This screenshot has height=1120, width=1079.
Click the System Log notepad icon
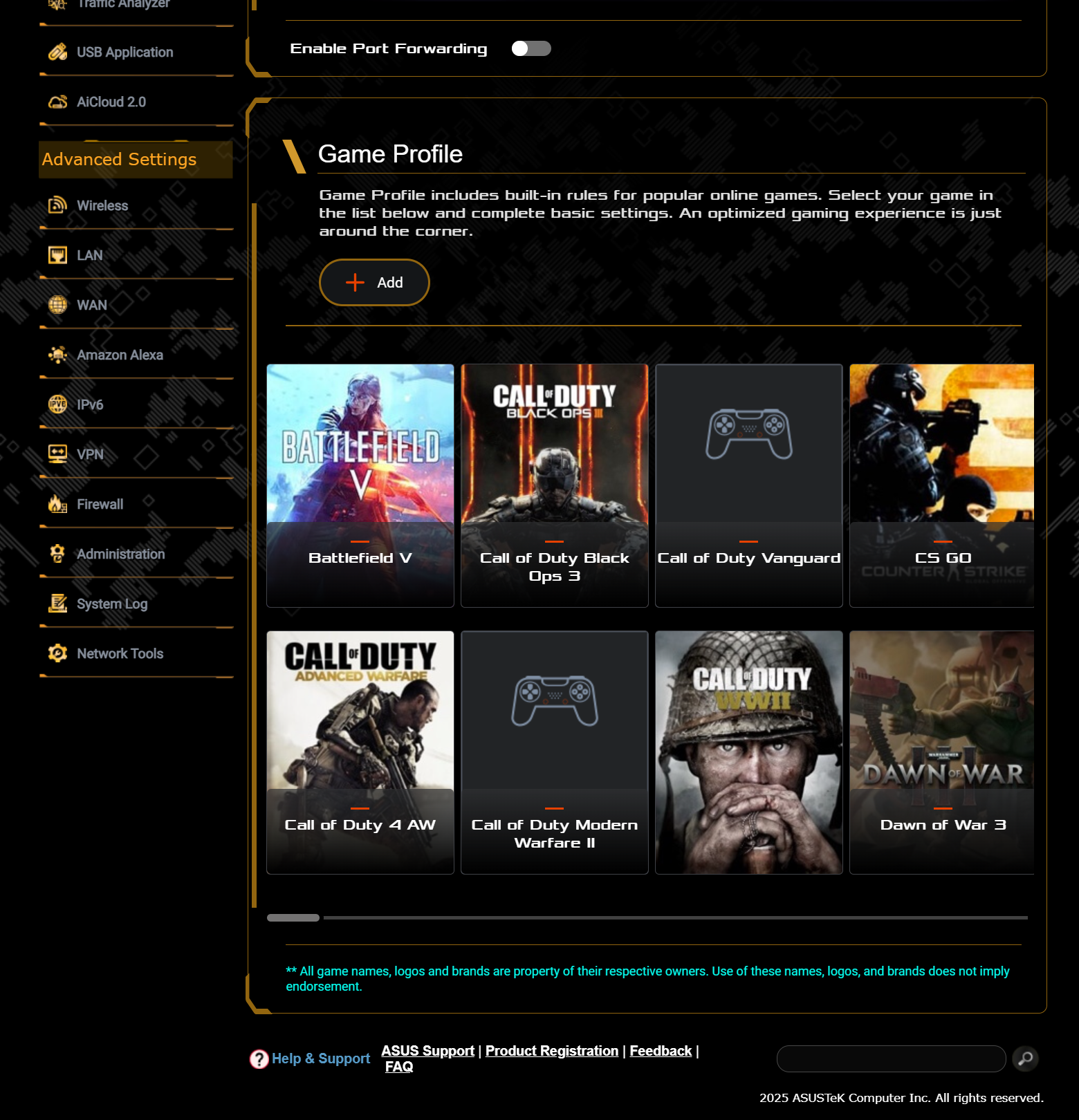pos(58,604)
